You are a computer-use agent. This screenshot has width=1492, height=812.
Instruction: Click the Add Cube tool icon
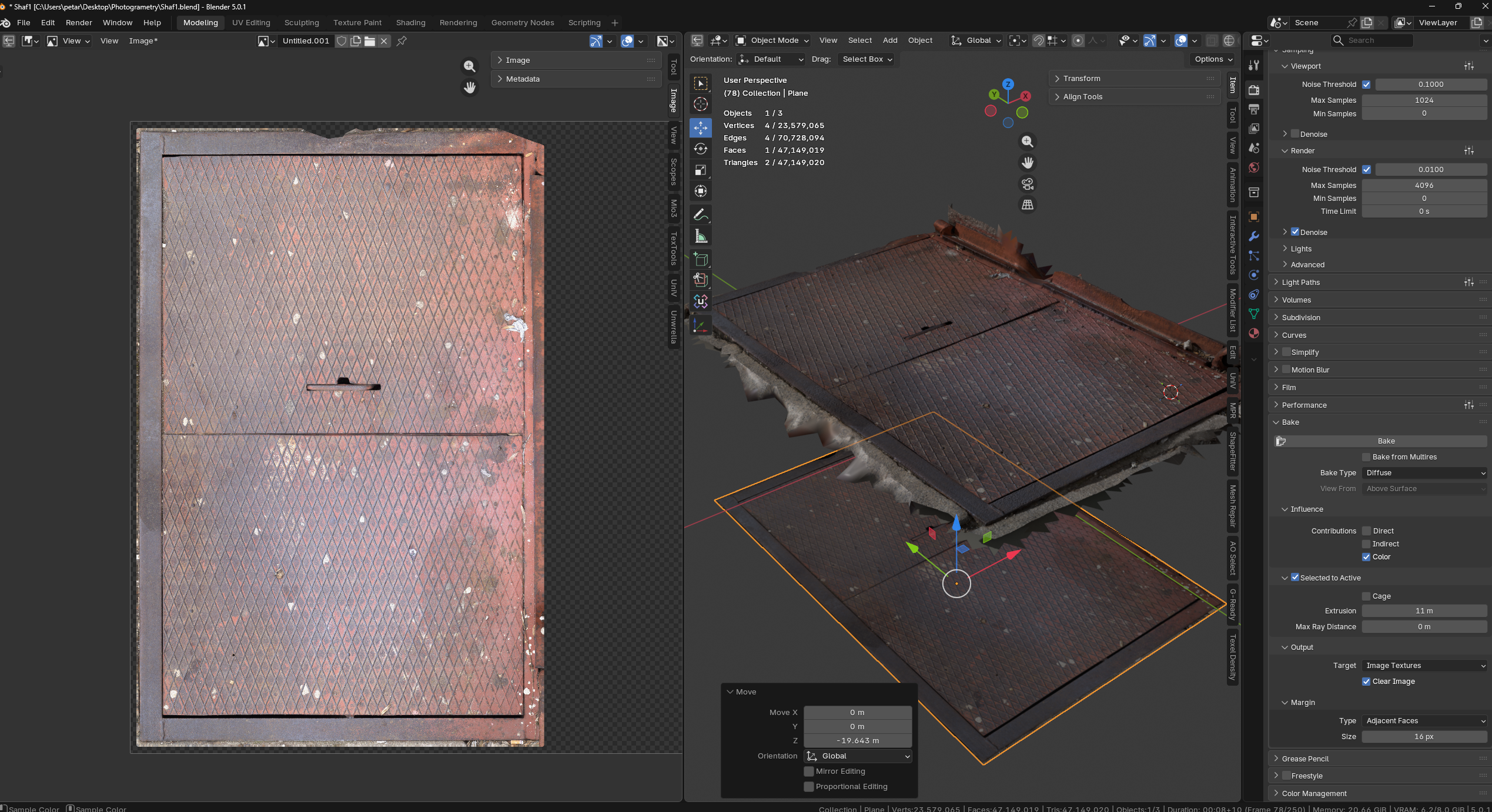[x=700, y=259]
